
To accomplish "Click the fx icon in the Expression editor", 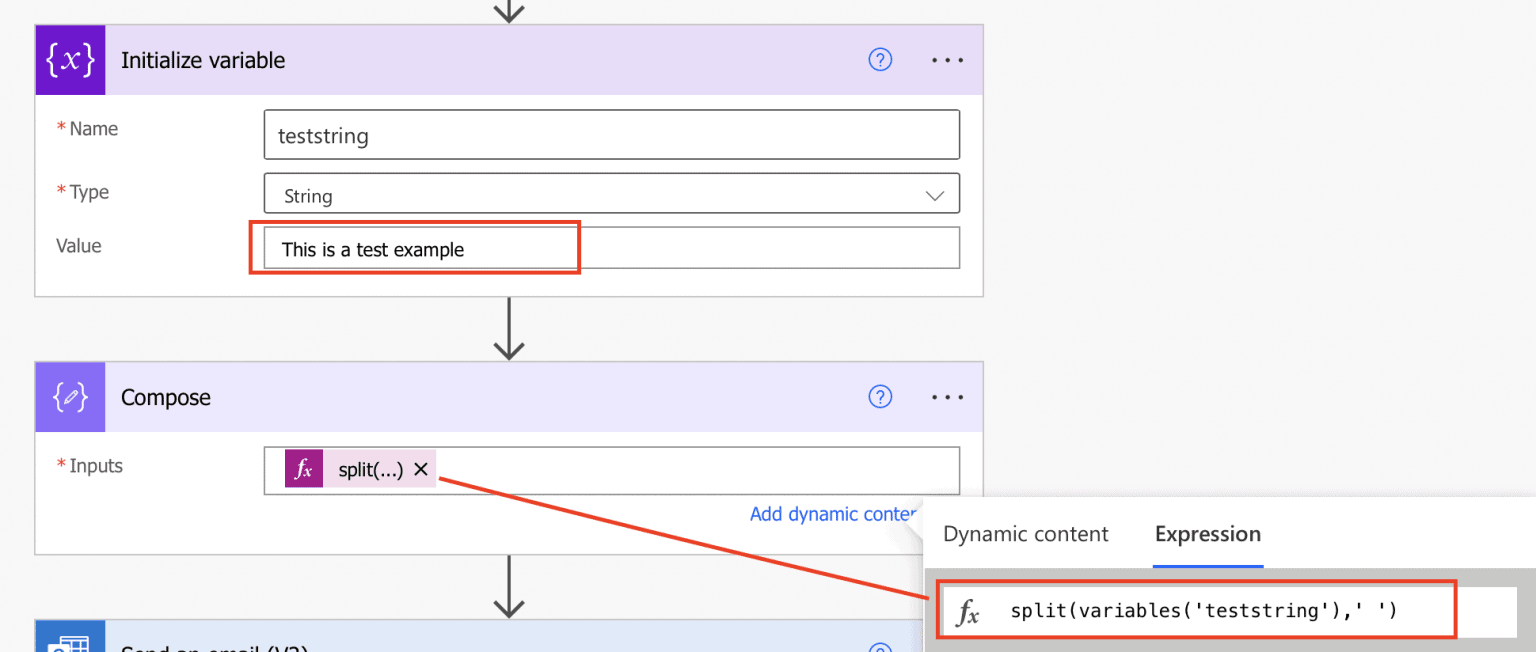I will (x=968, y=610).
